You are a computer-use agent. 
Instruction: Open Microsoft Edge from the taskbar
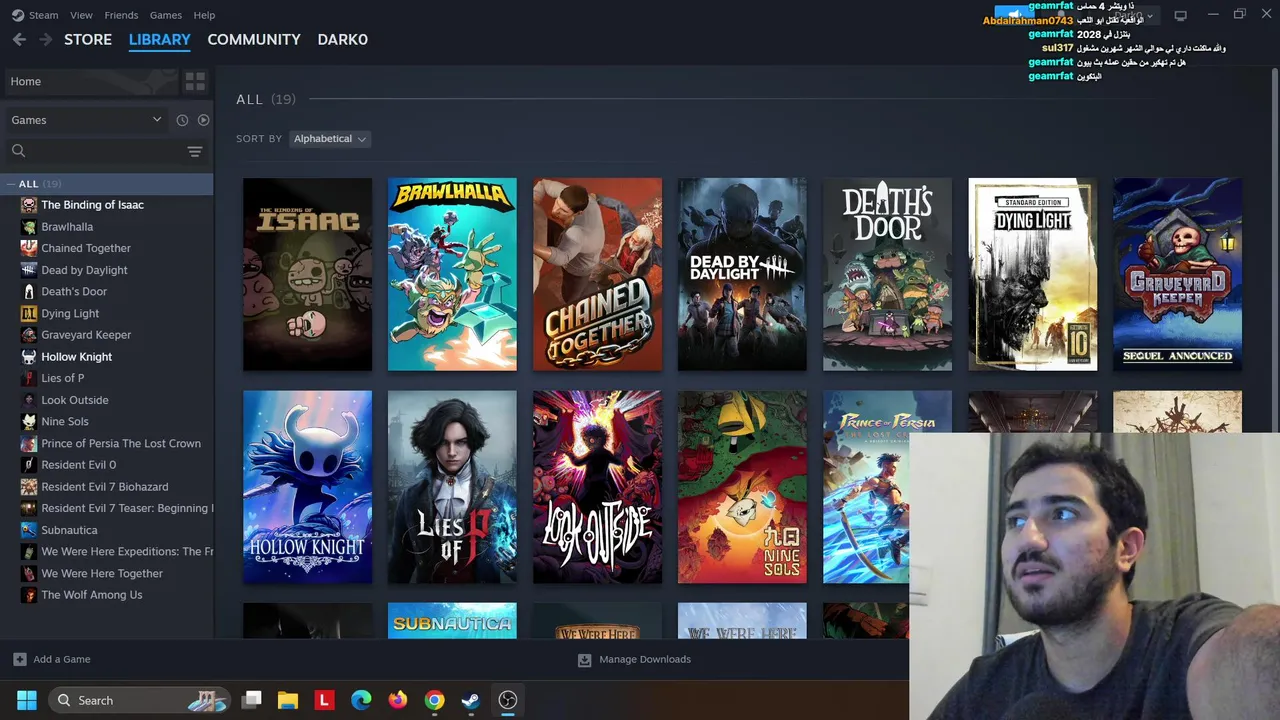(361, 700)
